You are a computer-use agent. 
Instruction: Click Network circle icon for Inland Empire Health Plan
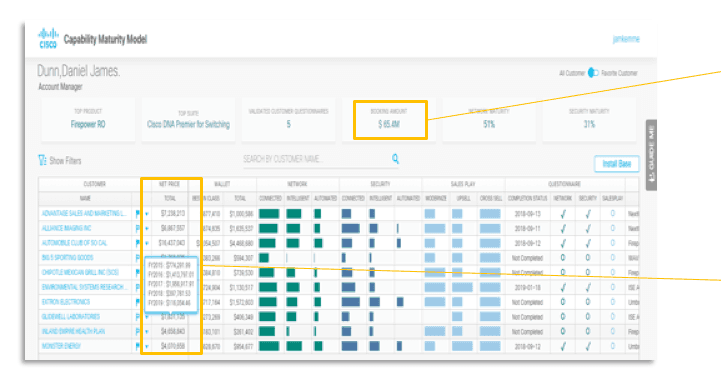tap(563, 332)
